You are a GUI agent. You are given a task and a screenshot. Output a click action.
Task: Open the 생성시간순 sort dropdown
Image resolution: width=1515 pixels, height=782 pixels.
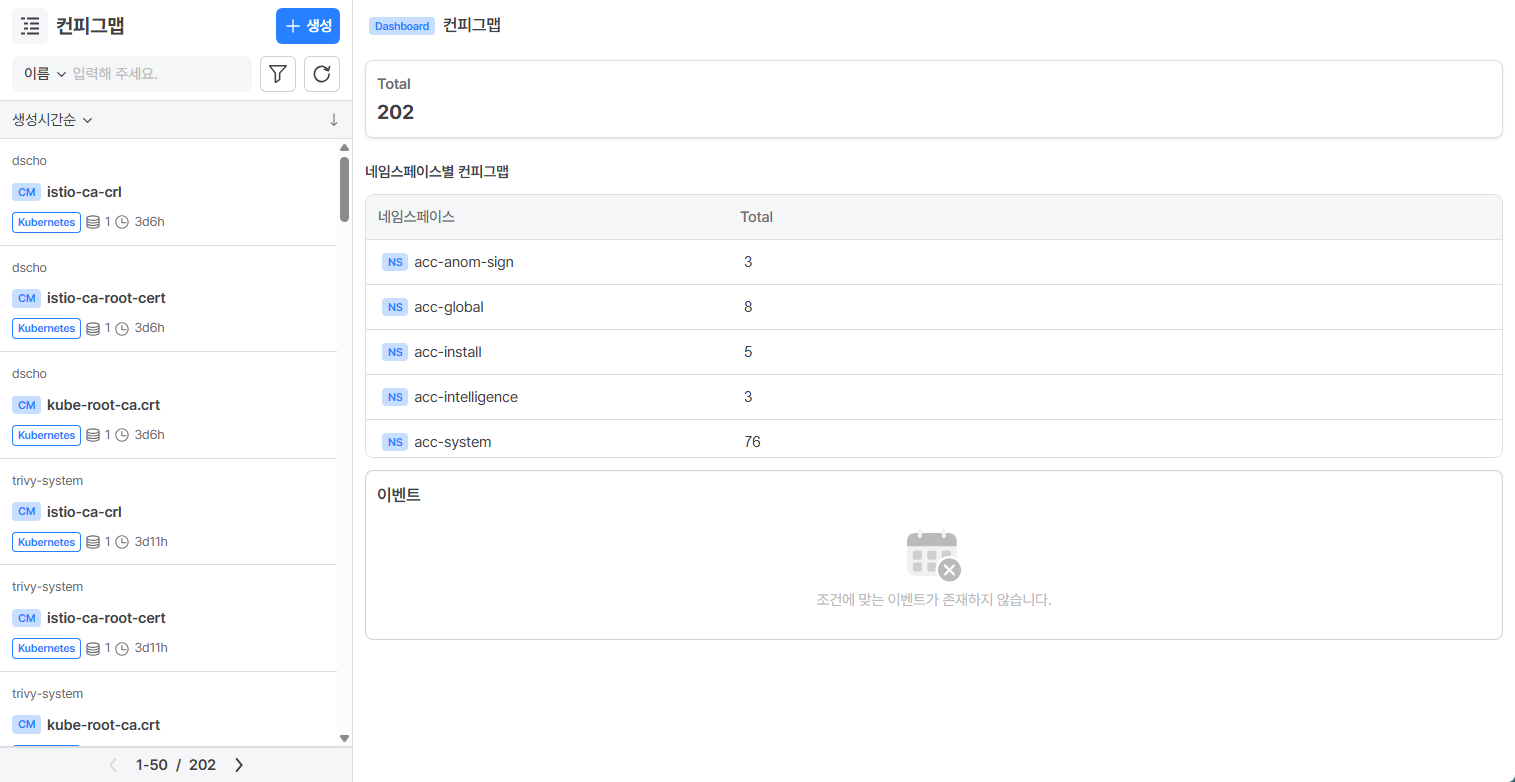click(x=52, y=120)
